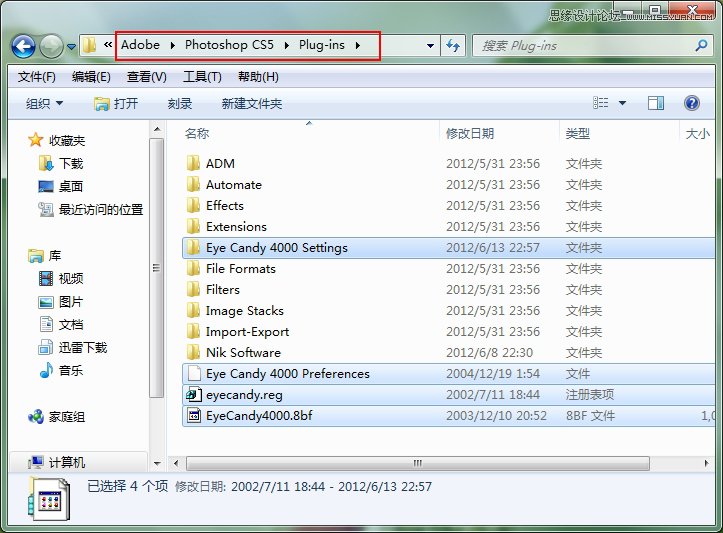Click the magnifier search icon
Screen dimensions: 723x533
tap(701, 45)
